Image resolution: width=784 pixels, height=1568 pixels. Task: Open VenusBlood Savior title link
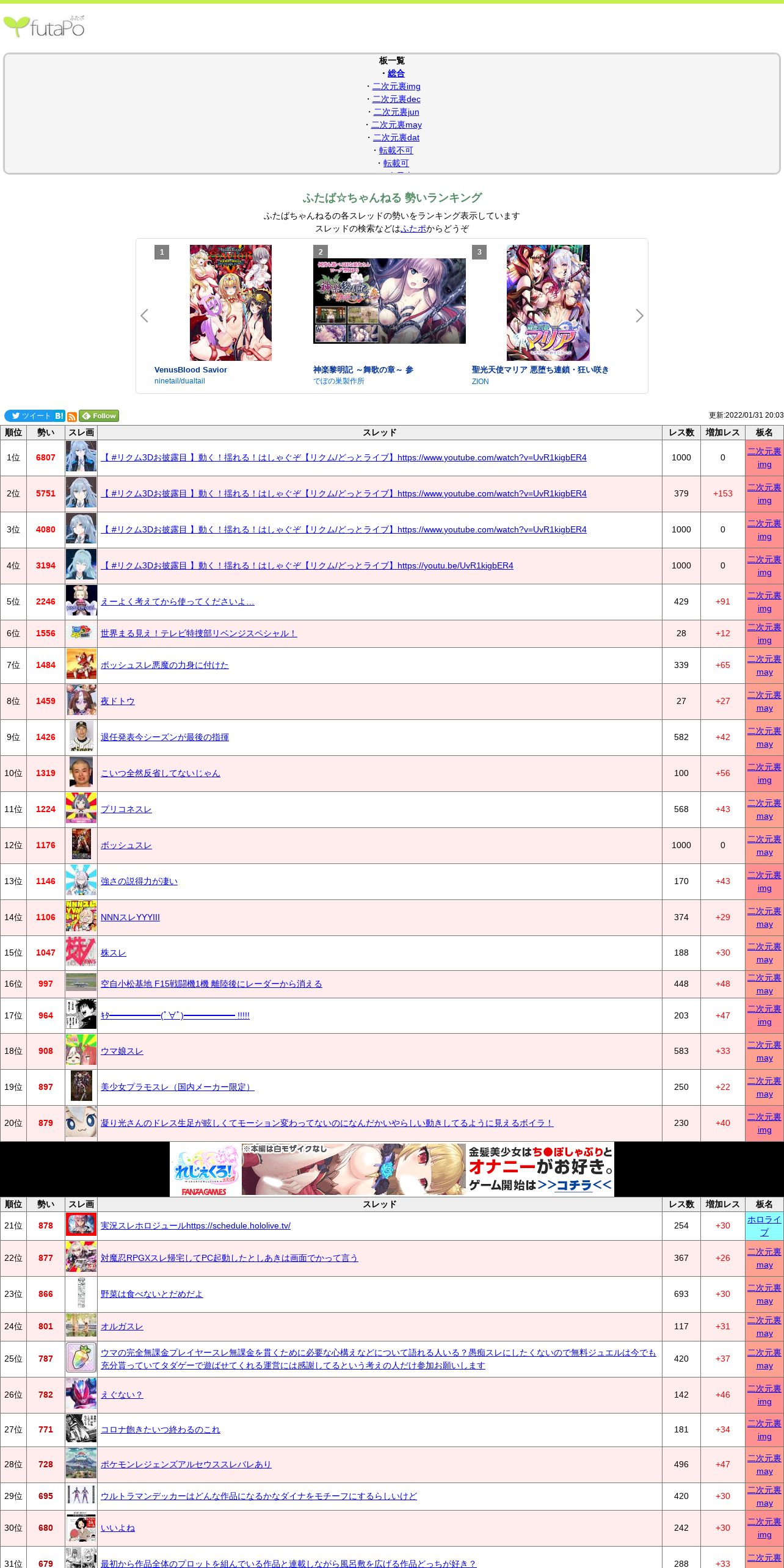coord(191,369)
